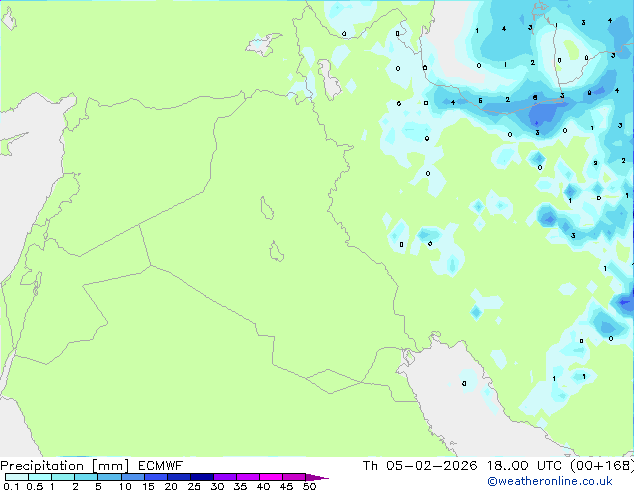Click the '(00+168)' forecast hour text
The height and width of the screenshot is (490, 634).
click(x=602, y=466)
